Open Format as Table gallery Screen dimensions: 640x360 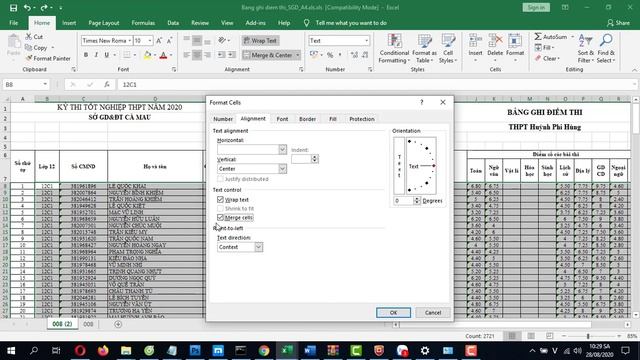click(x=424, y=49)
